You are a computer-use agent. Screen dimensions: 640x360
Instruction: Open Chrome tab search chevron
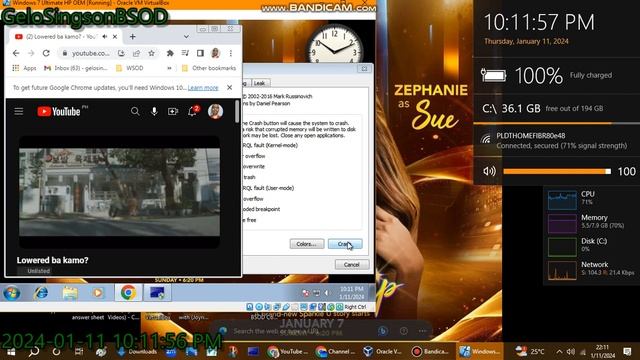[x=186, y=37]
